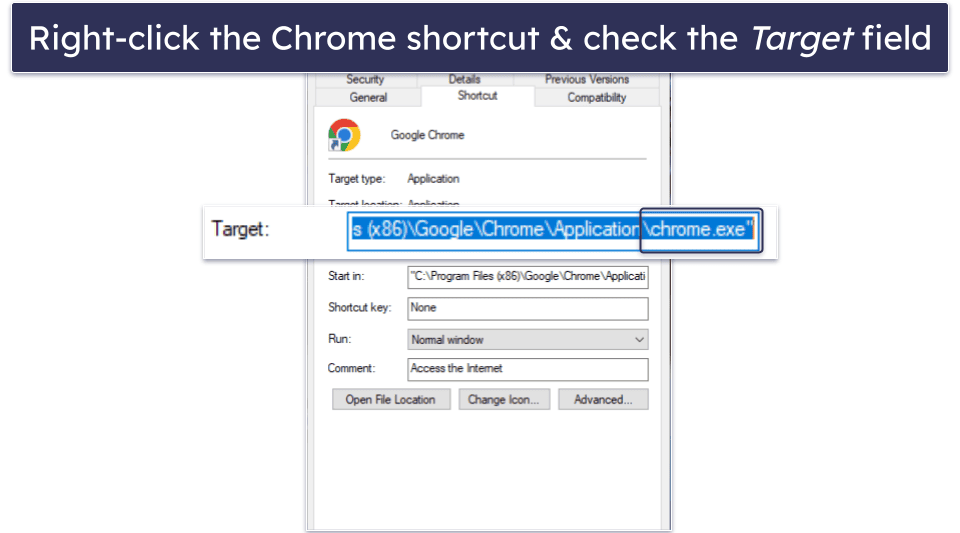Image resolution: width=960 pixels, height=533 pixels.
Task: Click the Run: label
Action: click(x=340, y=339)
